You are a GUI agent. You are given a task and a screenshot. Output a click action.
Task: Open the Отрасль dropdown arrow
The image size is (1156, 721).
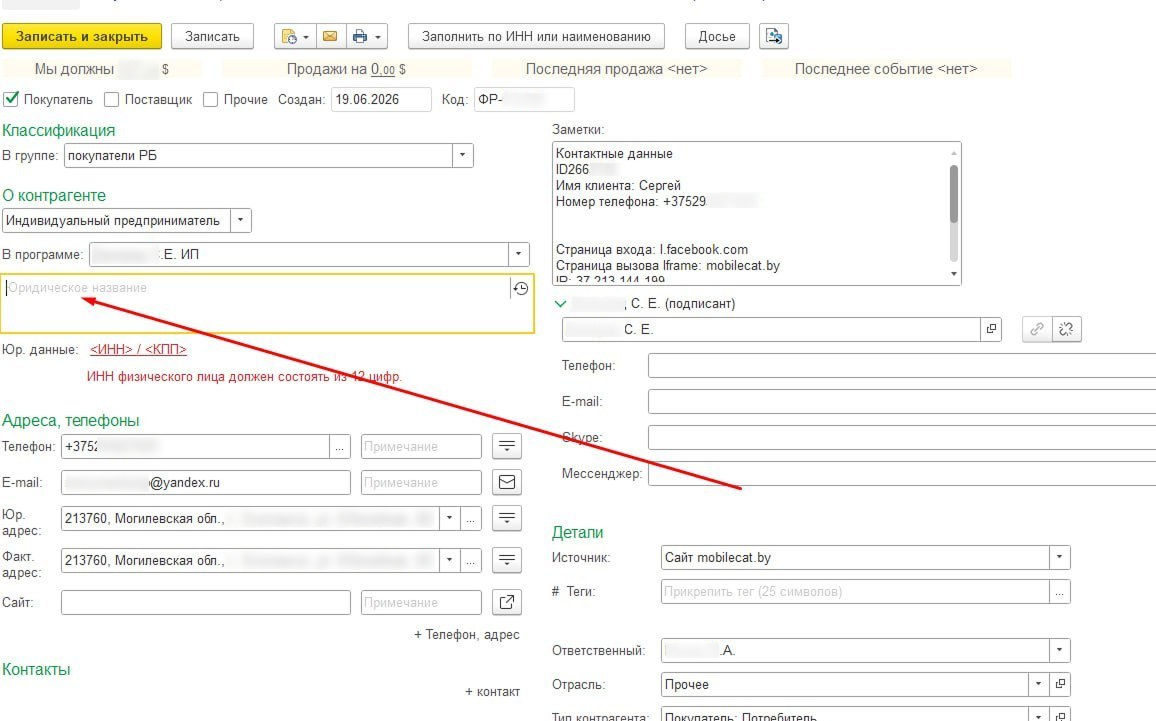pyautogui.click(x=1038, y=684)
